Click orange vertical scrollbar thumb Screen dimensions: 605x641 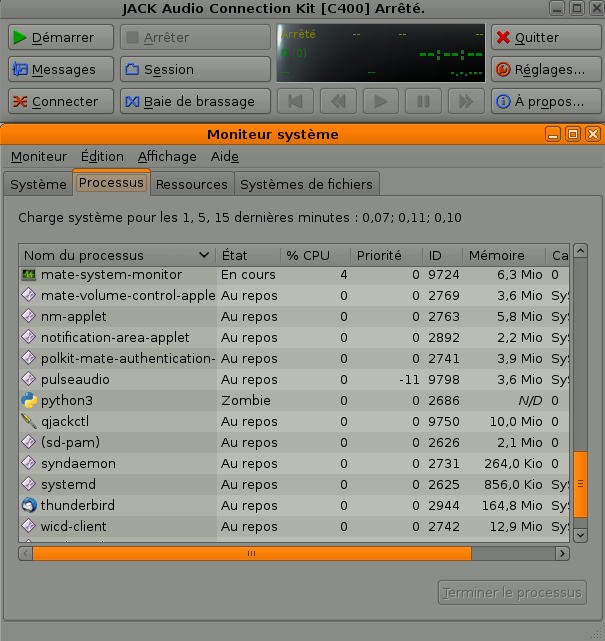tap(580, 484)
